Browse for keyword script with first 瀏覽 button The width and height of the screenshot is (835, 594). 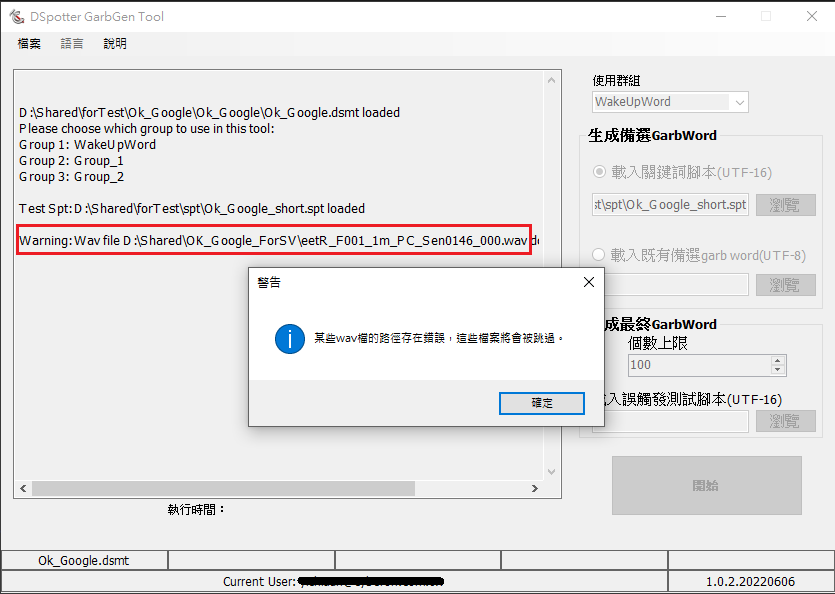785,205
